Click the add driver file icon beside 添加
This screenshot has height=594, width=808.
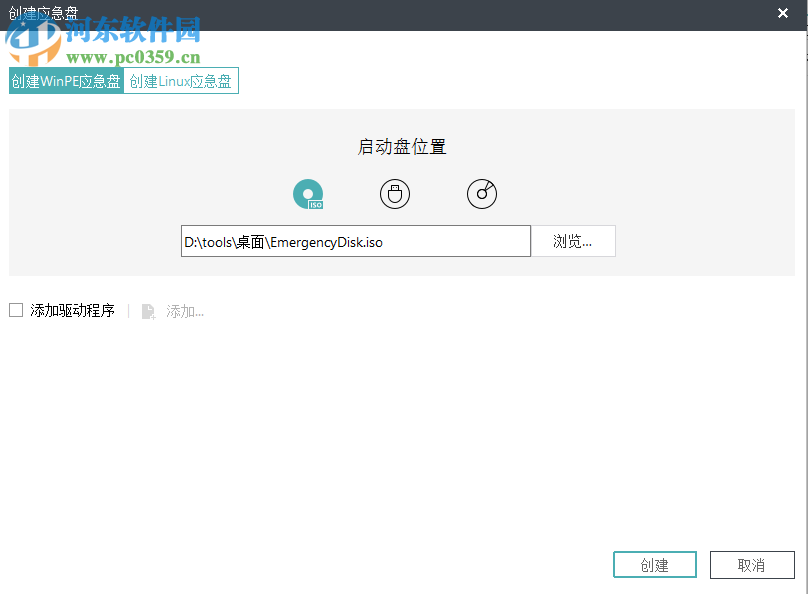[x=148, y=311]
